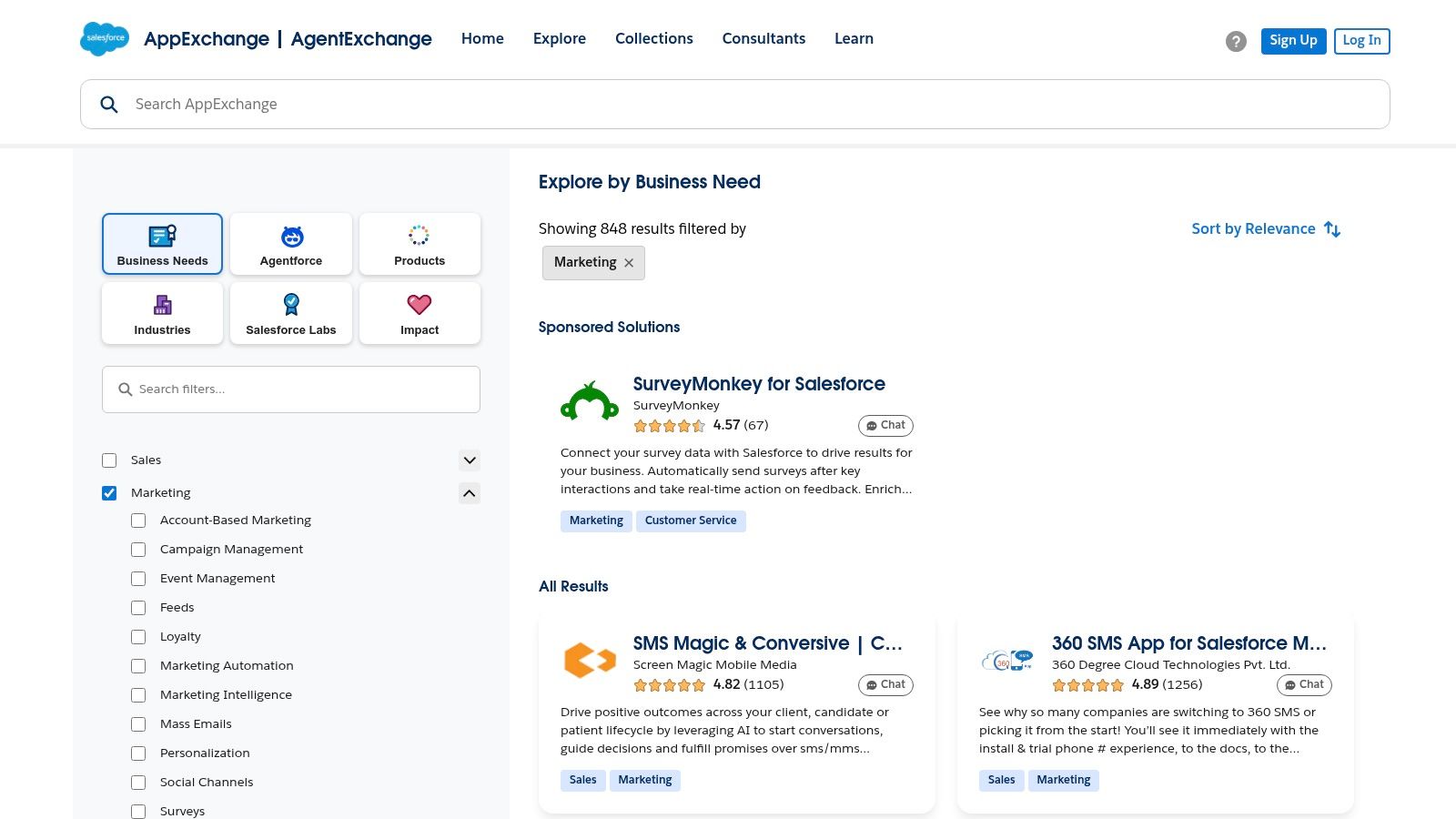The image size is (1456, 819).
Task: Open 360 SMS App for Salesforce title
Action: [x=1189, y=643]
